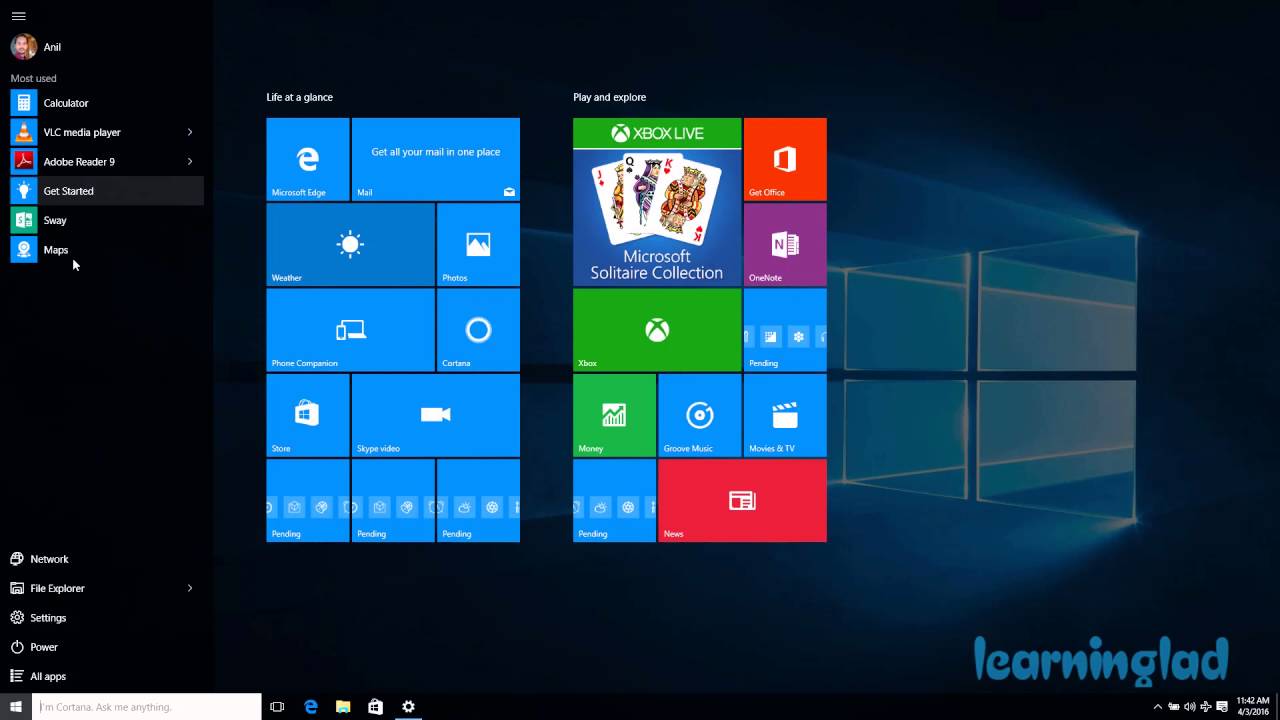Screen dimensions: 1280x720
Task: Open the Movies & TV tile
Action: (x=785, y=415)
